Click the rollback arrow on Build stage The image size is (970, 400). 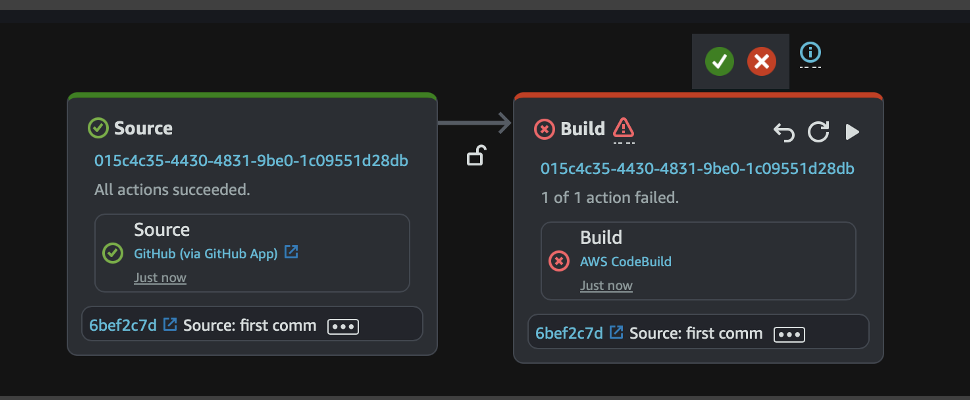[x=784, y=132]
